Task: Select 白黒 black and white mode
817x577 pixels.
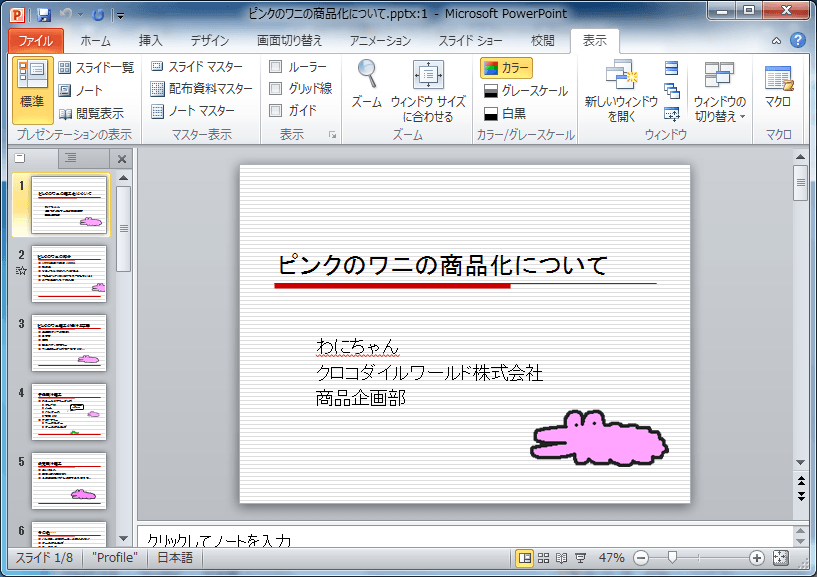Action: (x=504, y=114)
